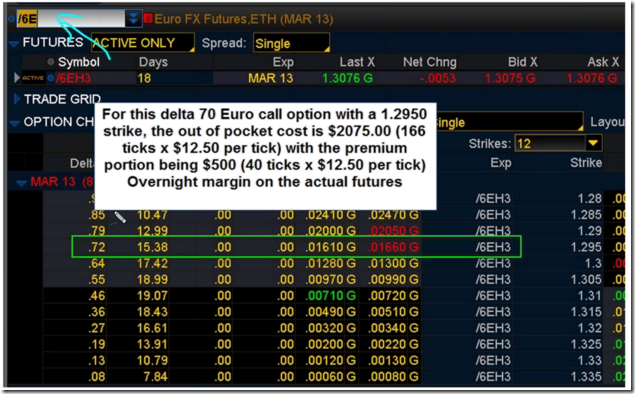Collapse the FUTURES section
Image resolution: width=635 pixels, height=394 pixels.
14,43
